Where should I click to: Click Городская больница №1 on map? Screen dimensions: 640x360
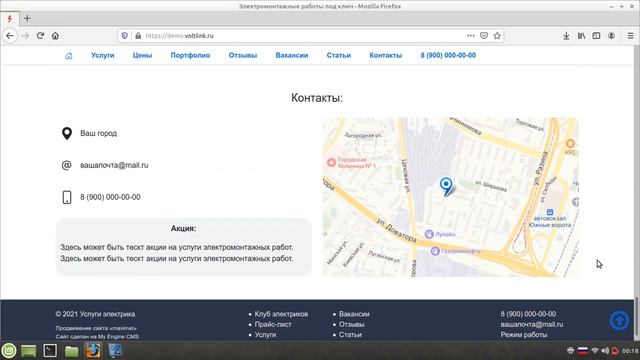[x=351, y=163]
